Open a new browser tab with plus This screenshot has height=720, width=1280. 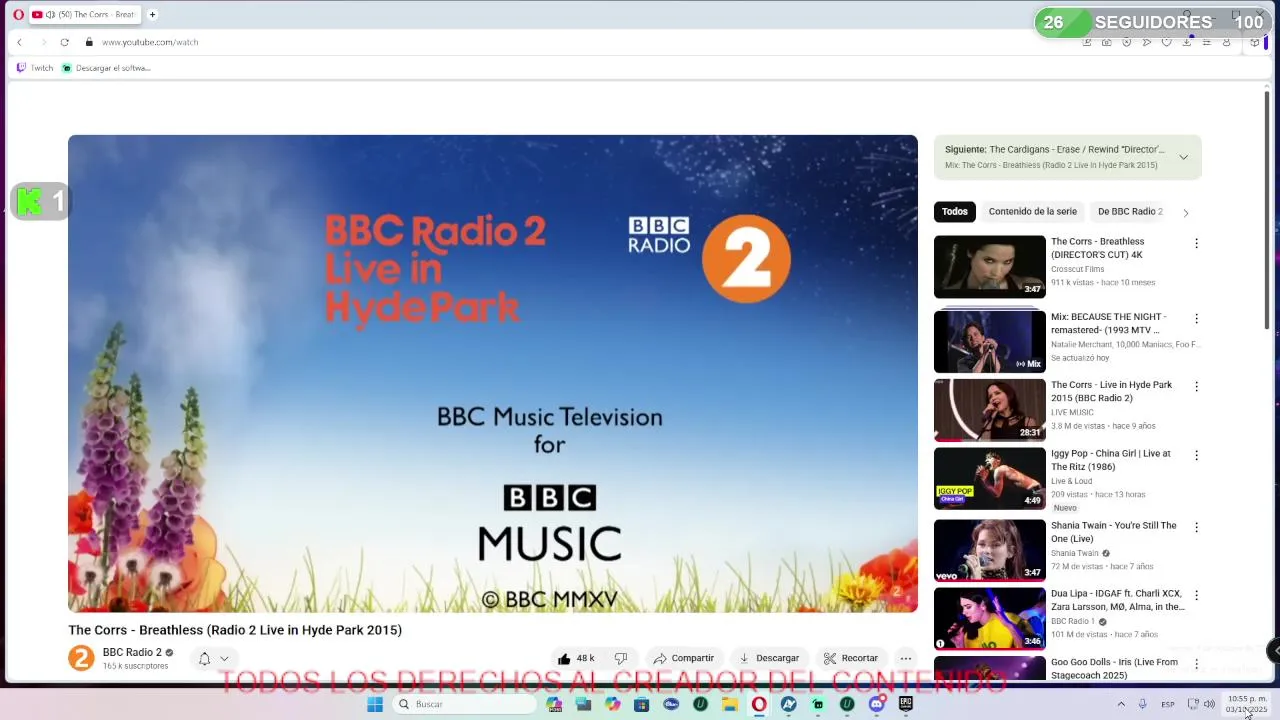coord(153,14)
